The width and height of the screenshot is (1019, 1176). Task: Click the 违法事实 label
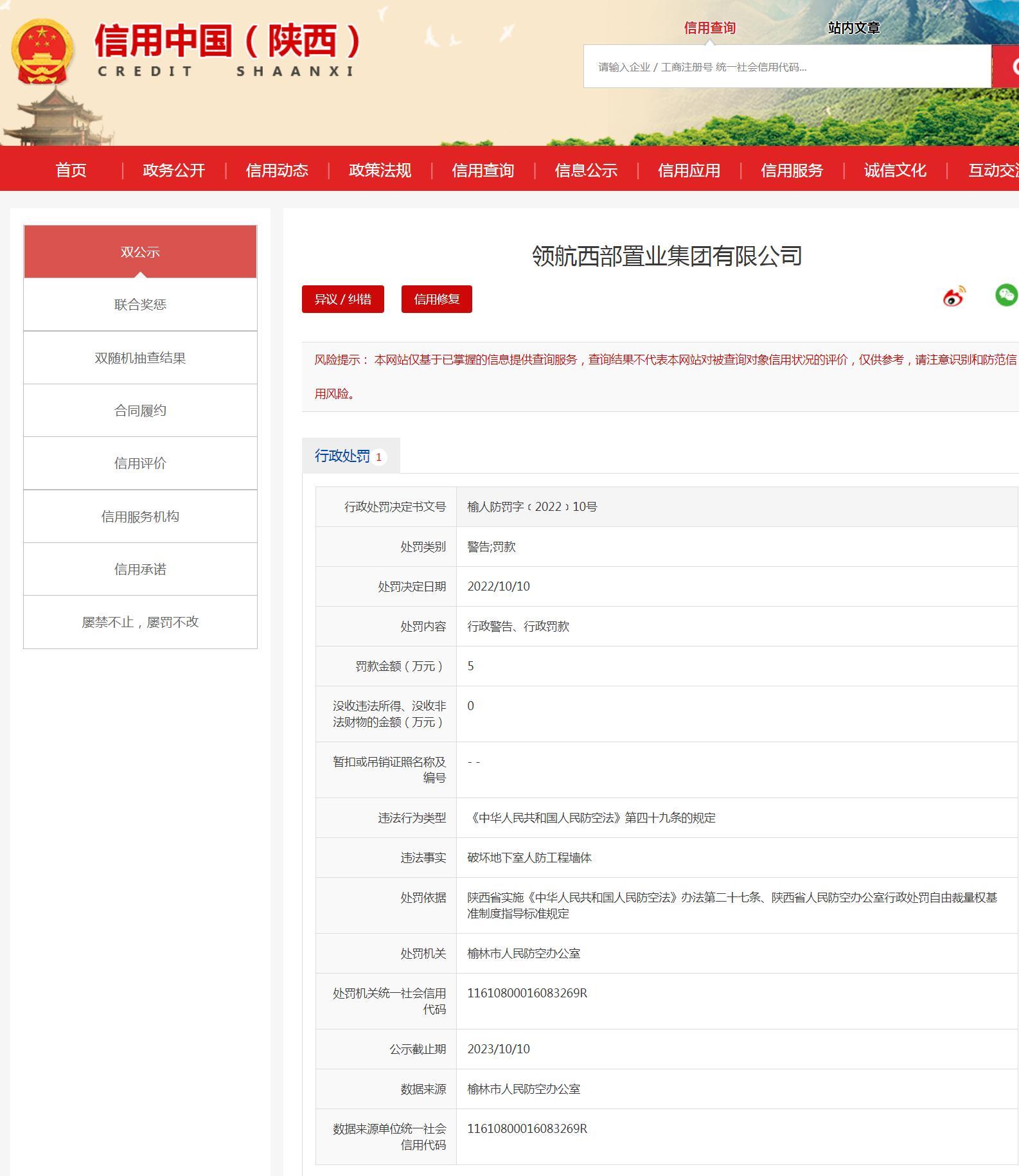point(423,858)
